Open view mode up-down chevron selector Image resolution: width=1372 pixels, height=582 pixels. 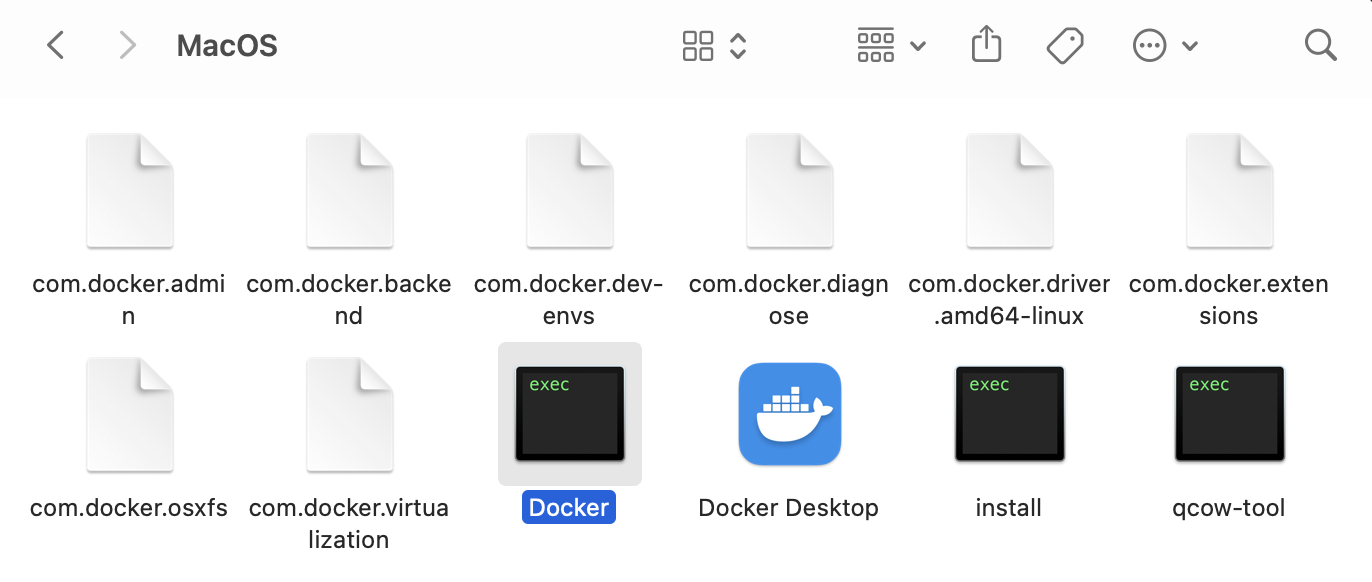pos(738,45)
